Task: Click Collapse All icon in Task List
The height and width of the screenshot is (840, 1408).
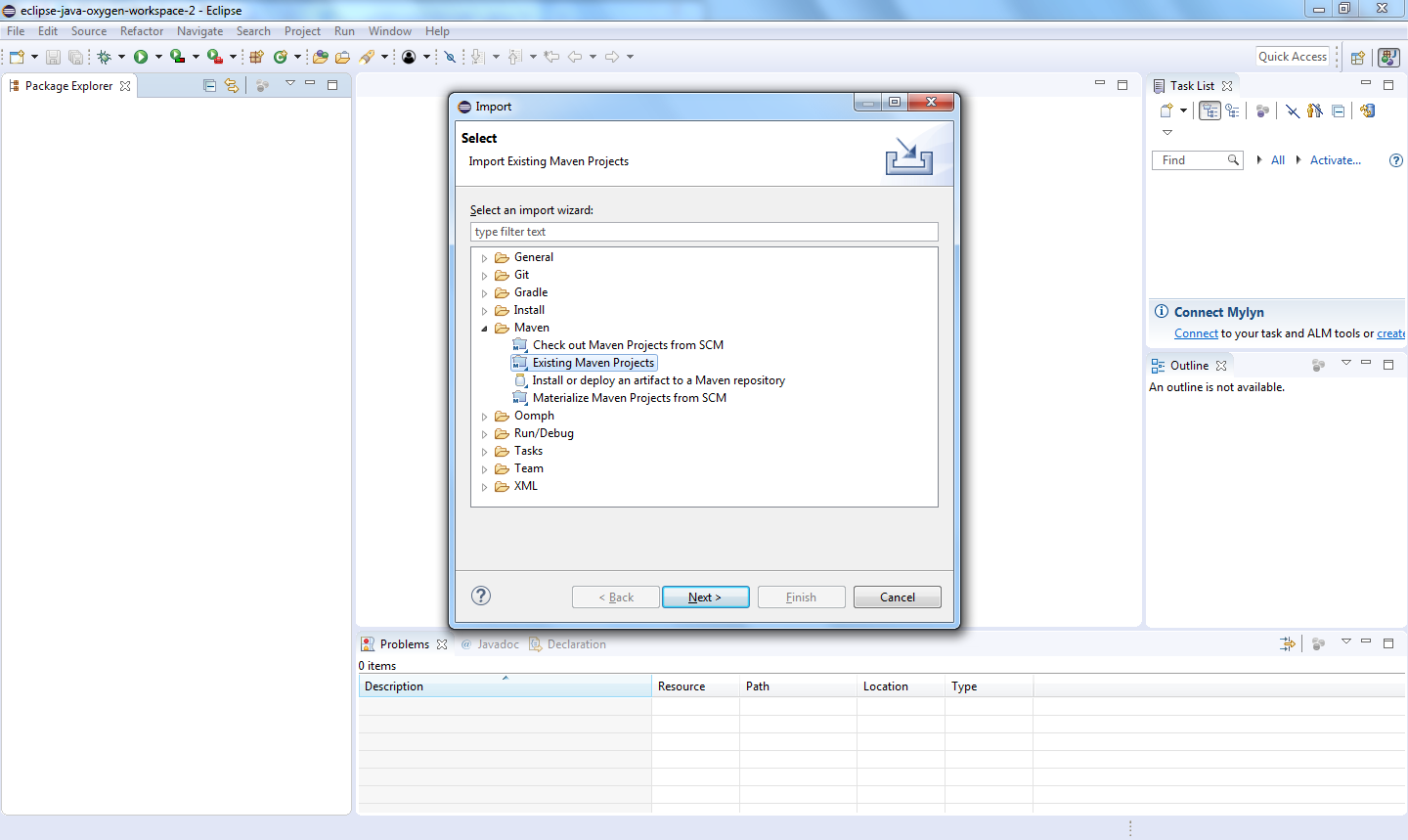Action: tap(1338, 111)
